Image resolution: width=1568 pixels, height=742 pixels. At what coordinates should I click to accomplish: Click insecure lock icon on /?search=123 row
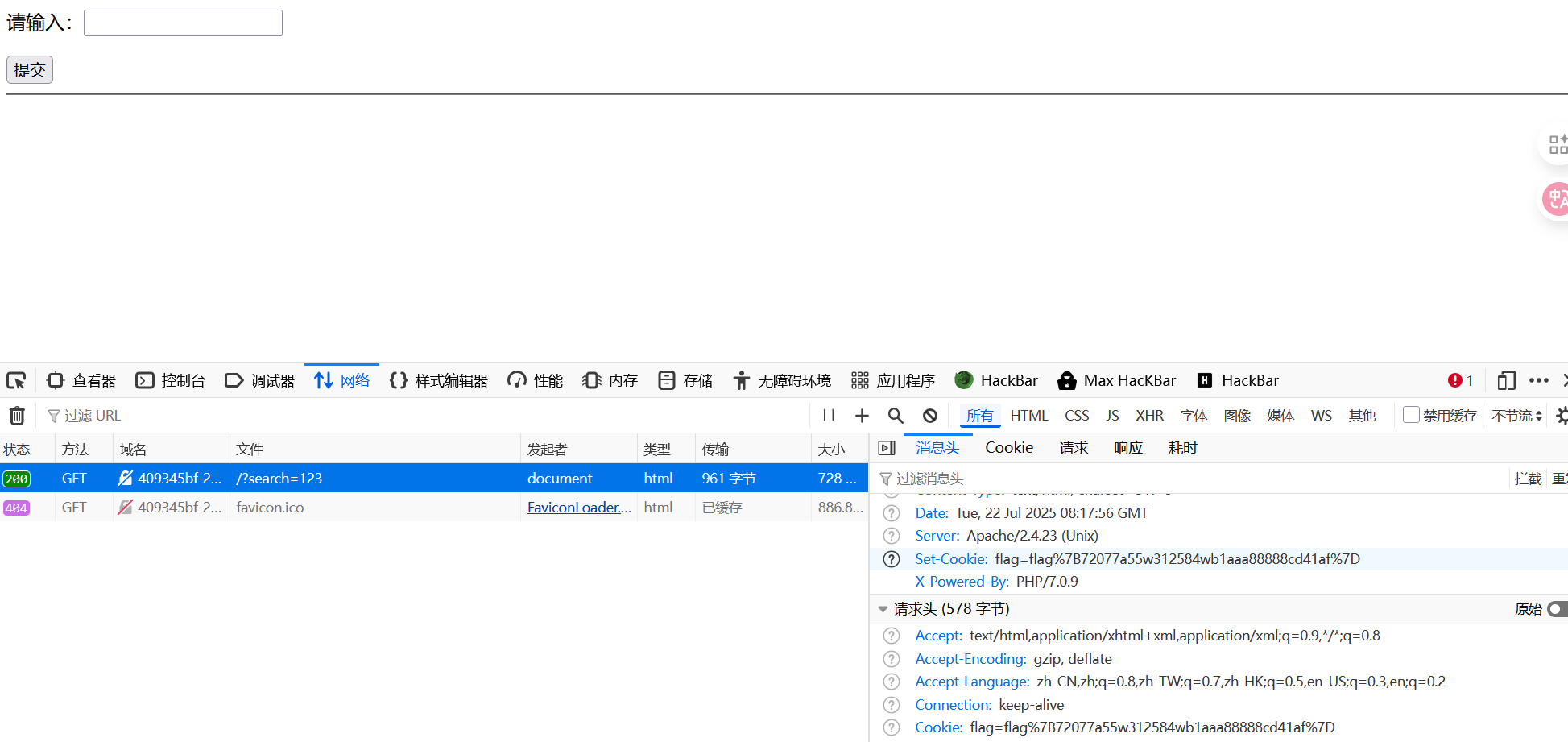pos(125,479)
